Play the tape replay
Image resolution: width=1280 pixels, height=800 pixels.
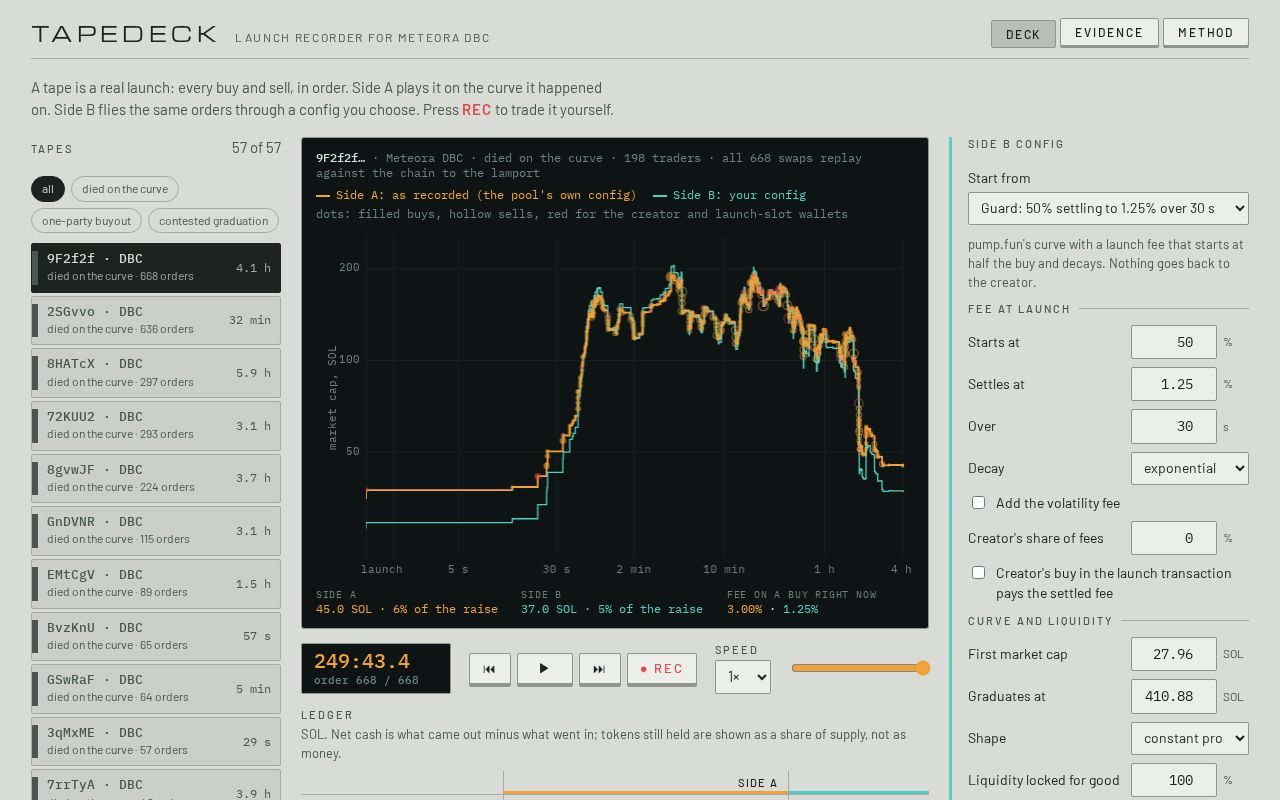(544, 669)
